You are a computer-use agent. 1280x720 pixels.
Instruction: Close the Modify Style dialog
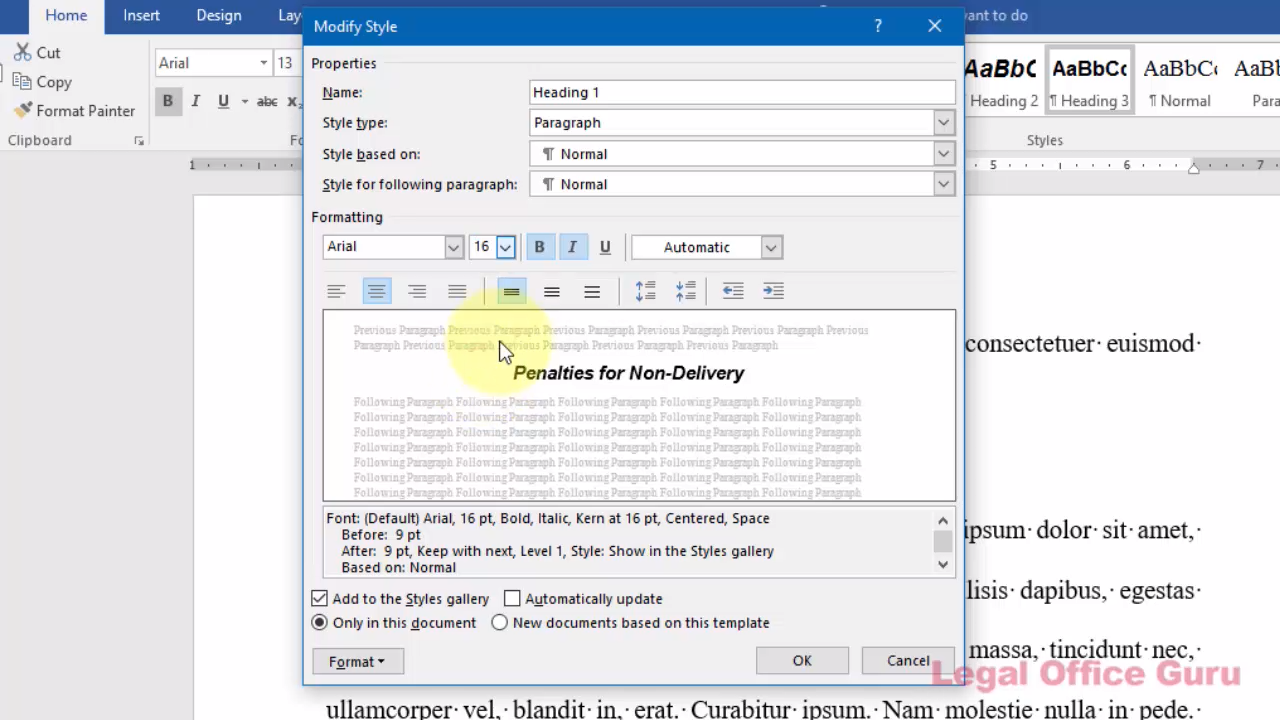934,26
